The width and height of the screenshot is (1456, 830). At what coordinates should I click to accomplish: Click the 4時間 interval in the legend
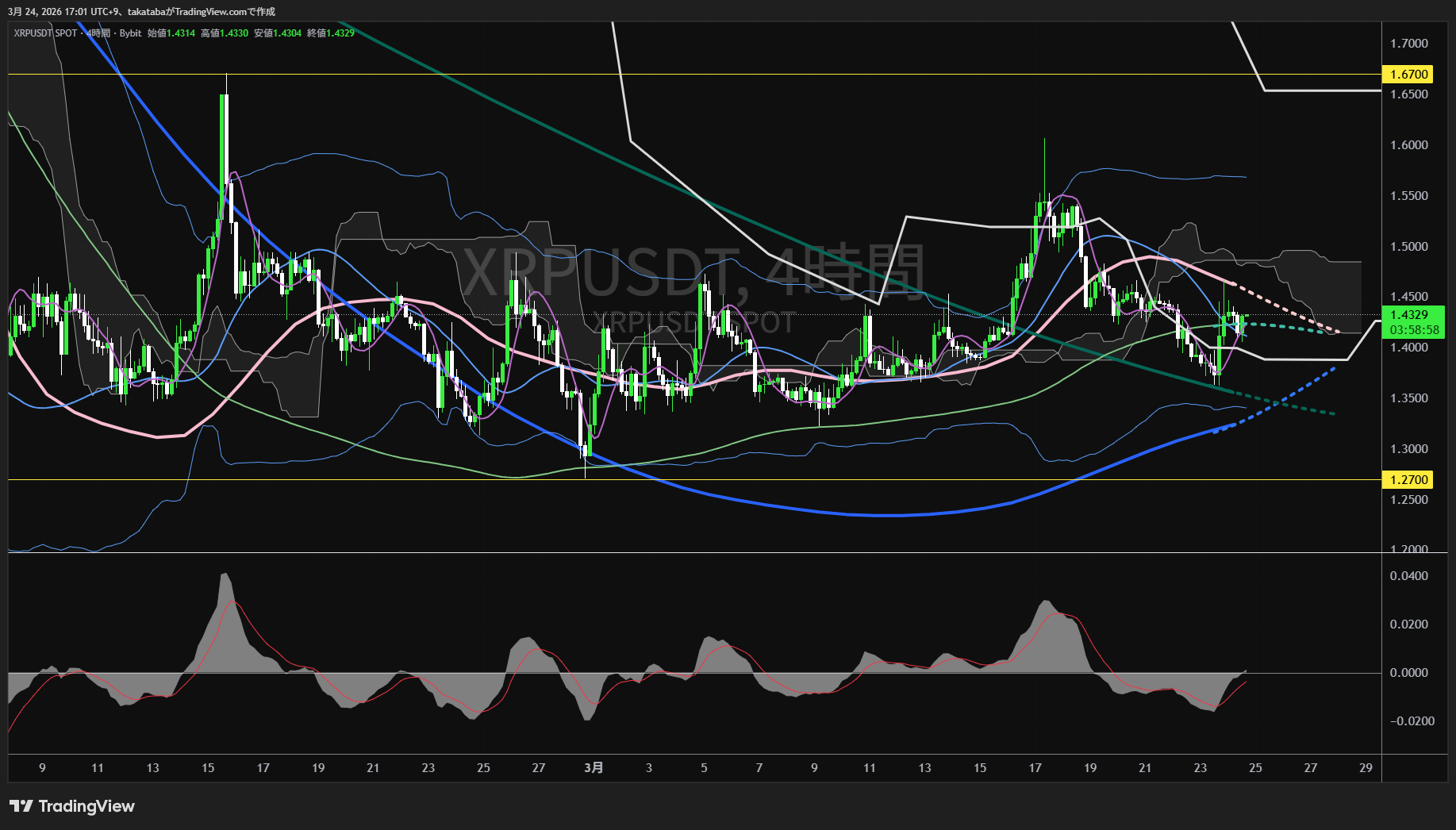(x=98, y=33)
